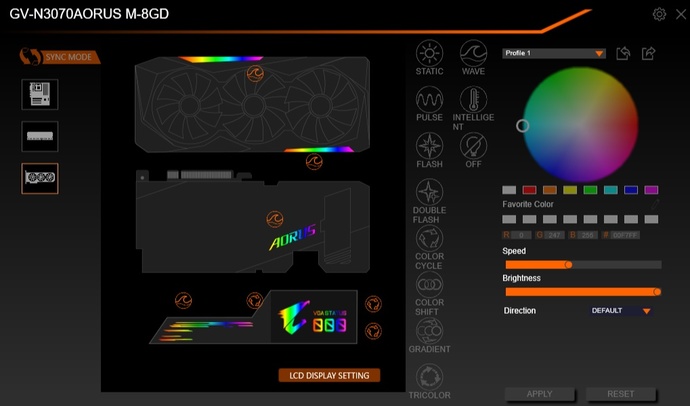Click the backplate AORUS logo zone icon
The width and height of the screenshot is (690, 406).
[275, 219]
